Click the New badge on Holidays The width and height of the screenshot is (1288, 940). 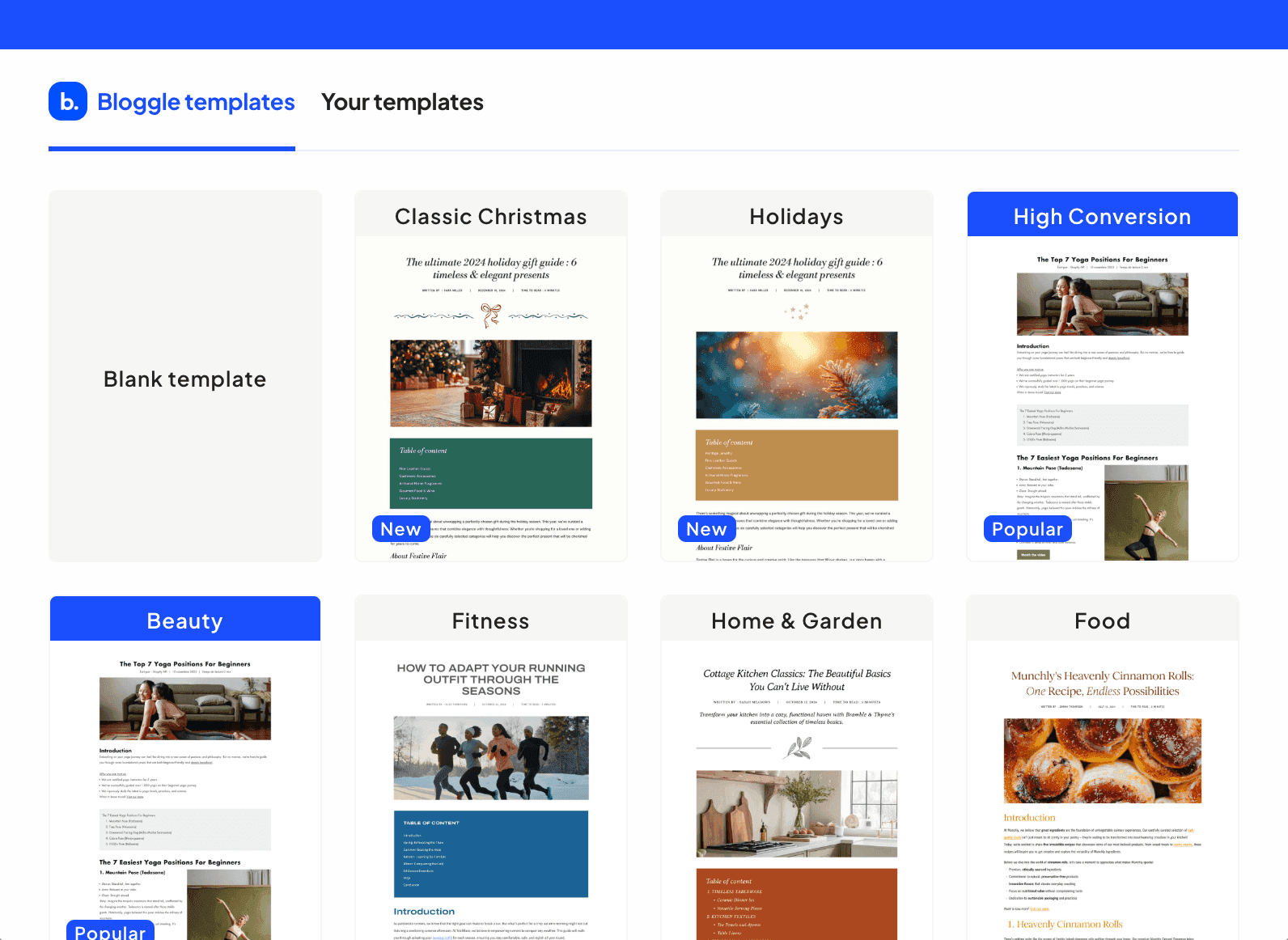(x=706, y=529)
